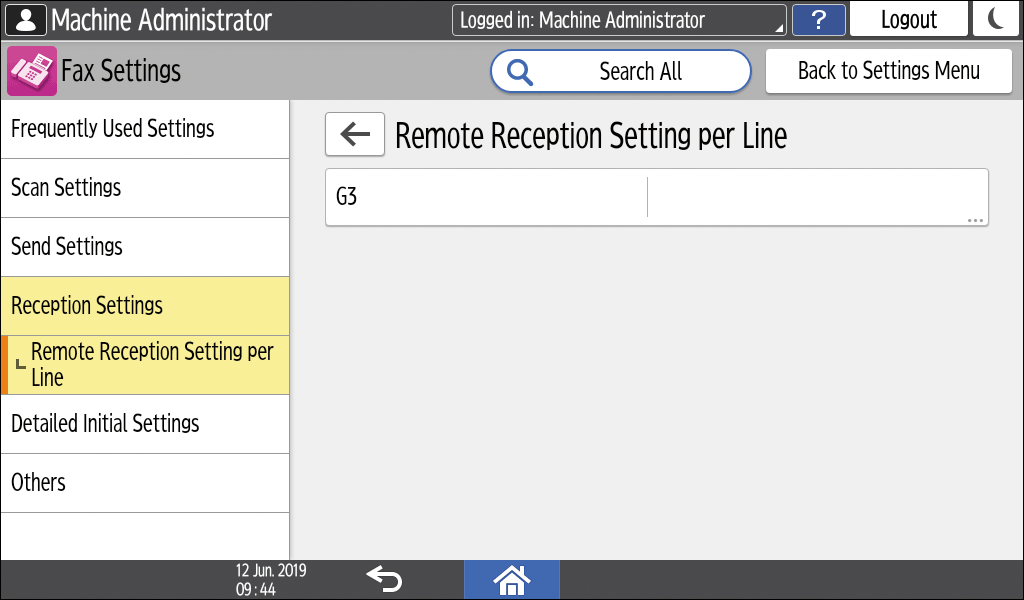Screen dimensions: 1024x600
Task: Click the ellipsis on the G3 value field
Action: coord(975,219)
